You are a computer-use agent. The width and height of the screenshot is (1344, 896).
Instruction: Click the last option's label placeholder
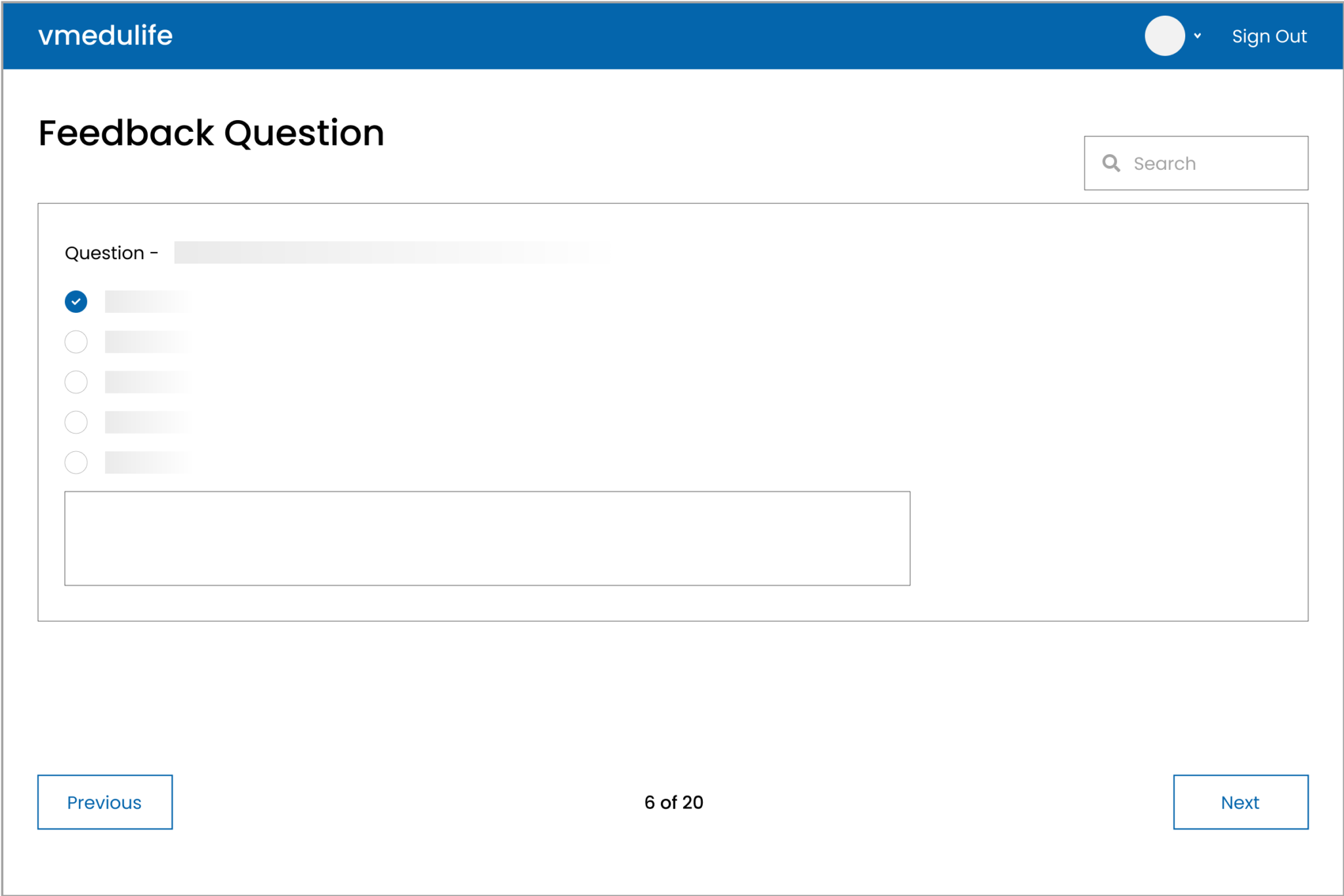click(149, 462)
